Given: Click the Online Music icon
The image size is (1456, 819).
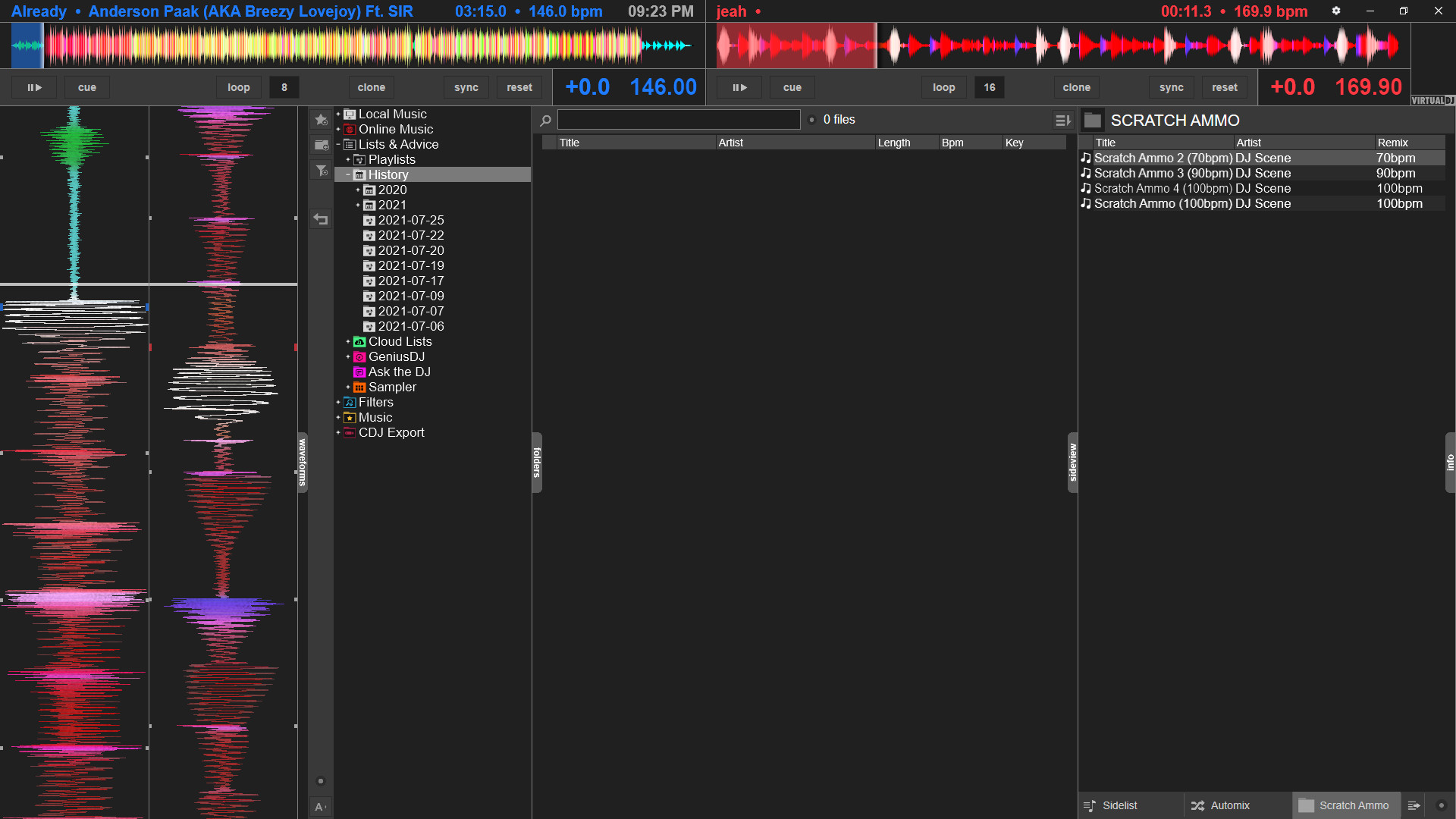Looking at the screenshot, I should click(x=350, y=130).
